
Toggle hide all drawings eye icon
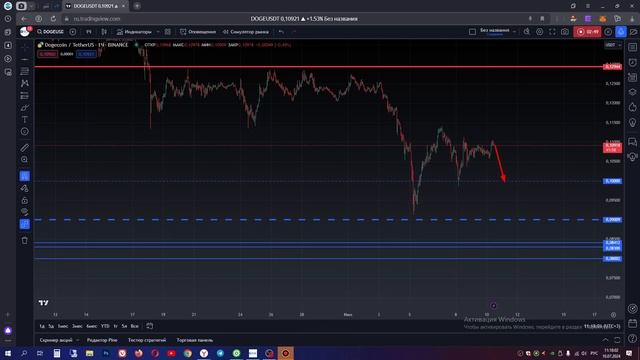(x=24, y=212)
